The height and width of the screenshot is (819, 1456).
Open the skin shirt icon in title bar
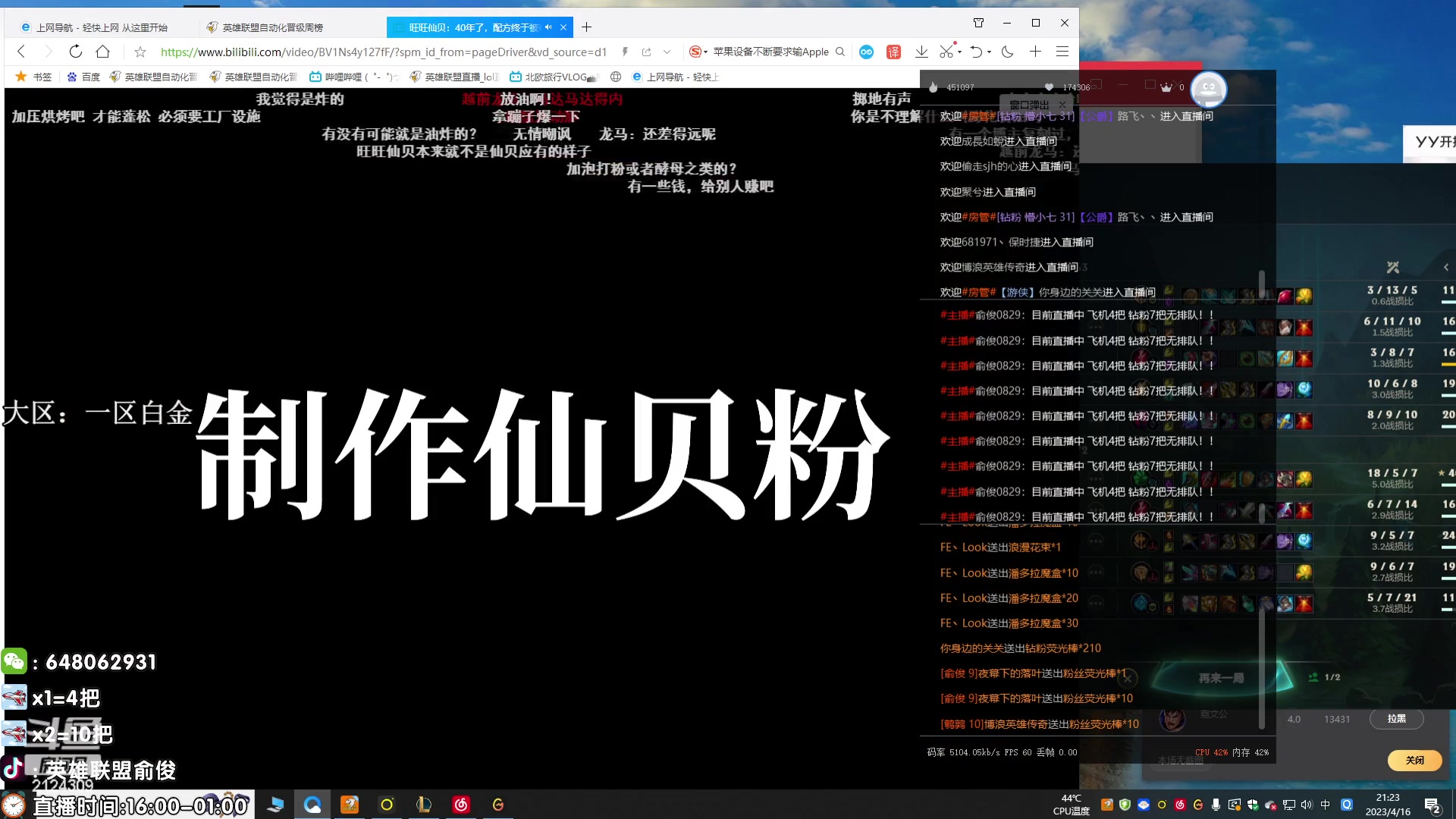point(978,23)
